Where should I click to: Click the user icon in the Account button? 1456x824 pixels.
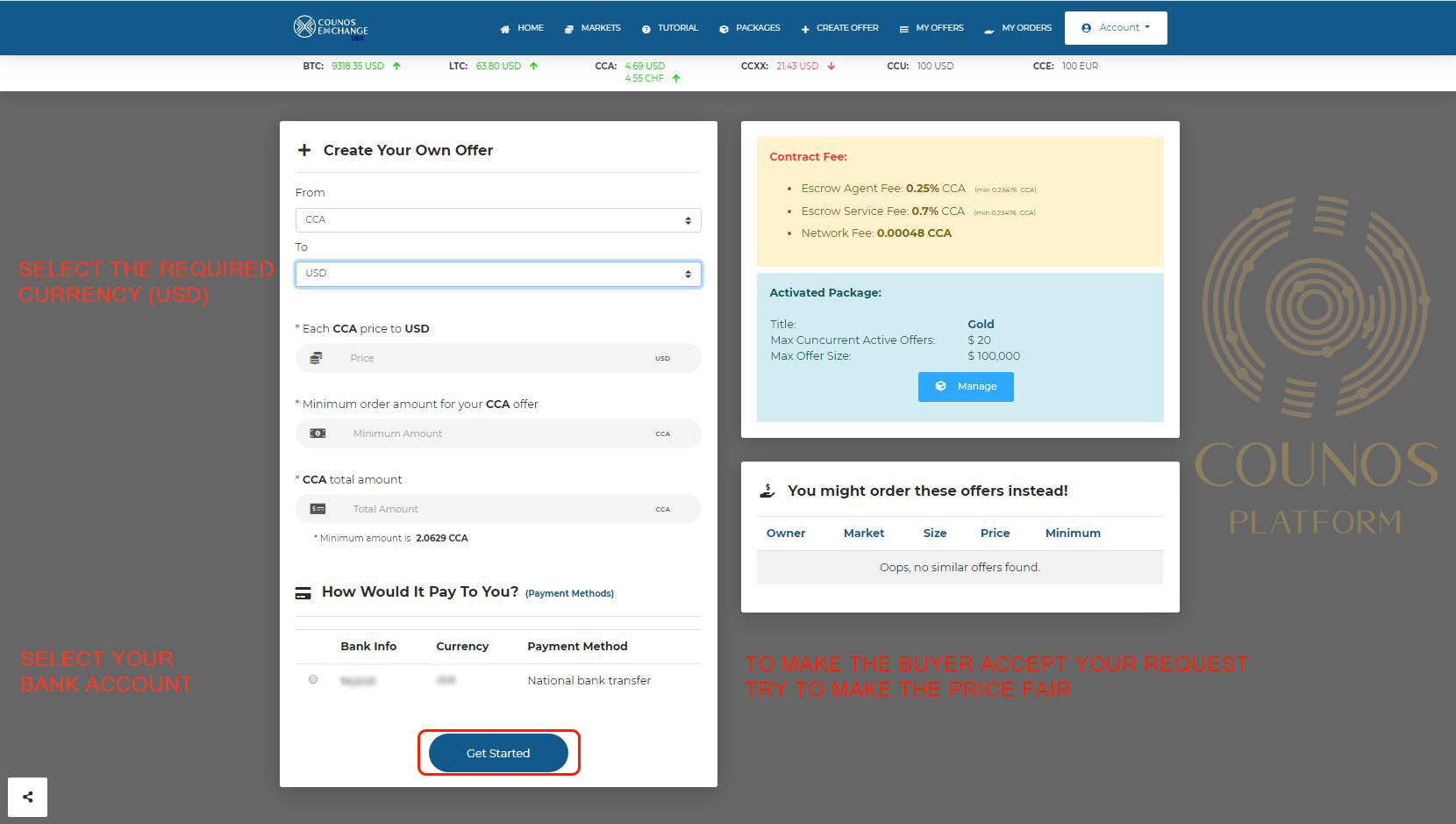pyautogui.click(x=1087, y=28)
